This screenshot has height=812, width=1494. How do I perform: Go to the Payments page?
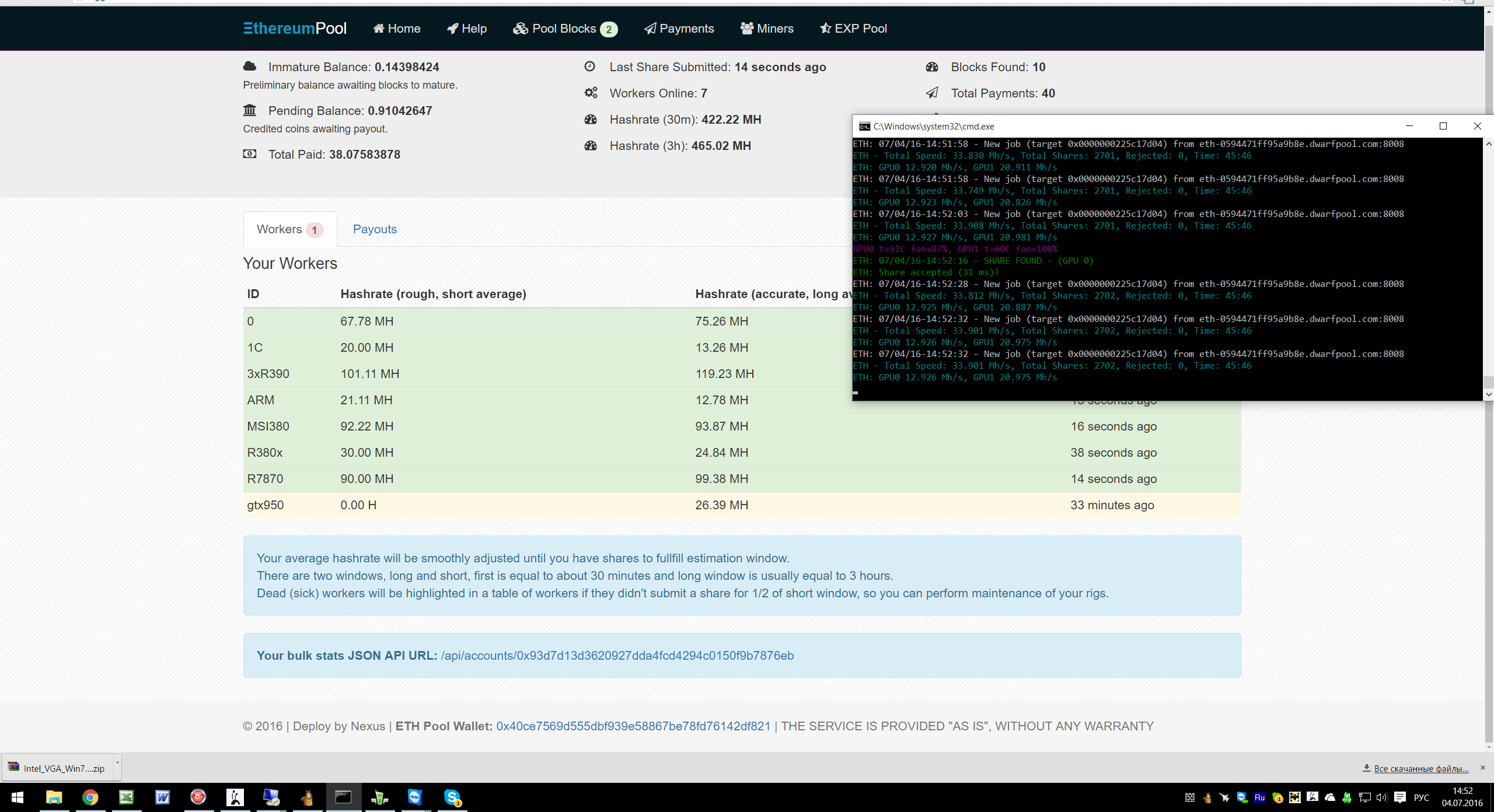coord(679,29)
